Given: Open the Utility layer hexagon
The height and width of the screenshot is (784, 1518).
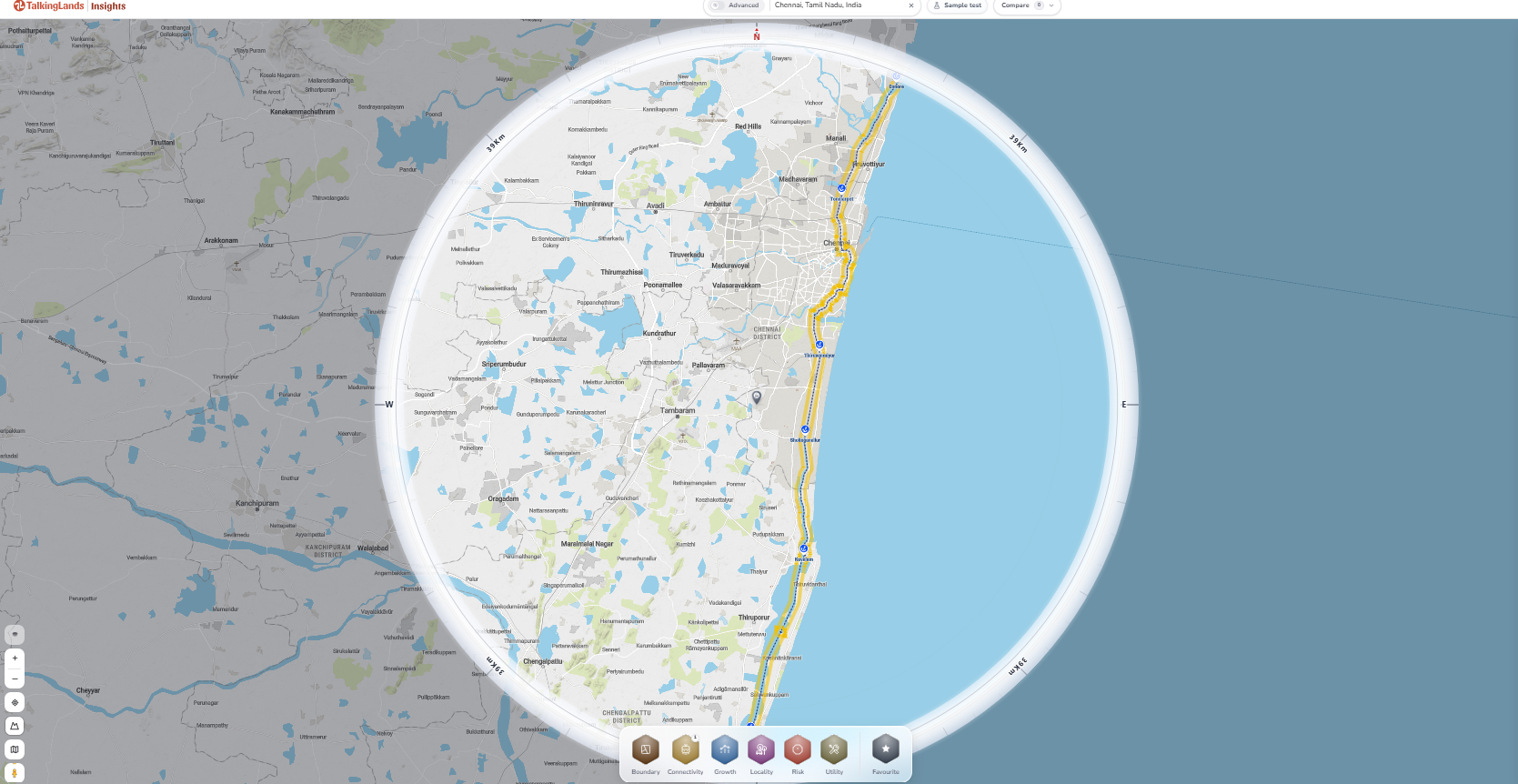Looking at the screenshot, I should click(x=834, y=749).
